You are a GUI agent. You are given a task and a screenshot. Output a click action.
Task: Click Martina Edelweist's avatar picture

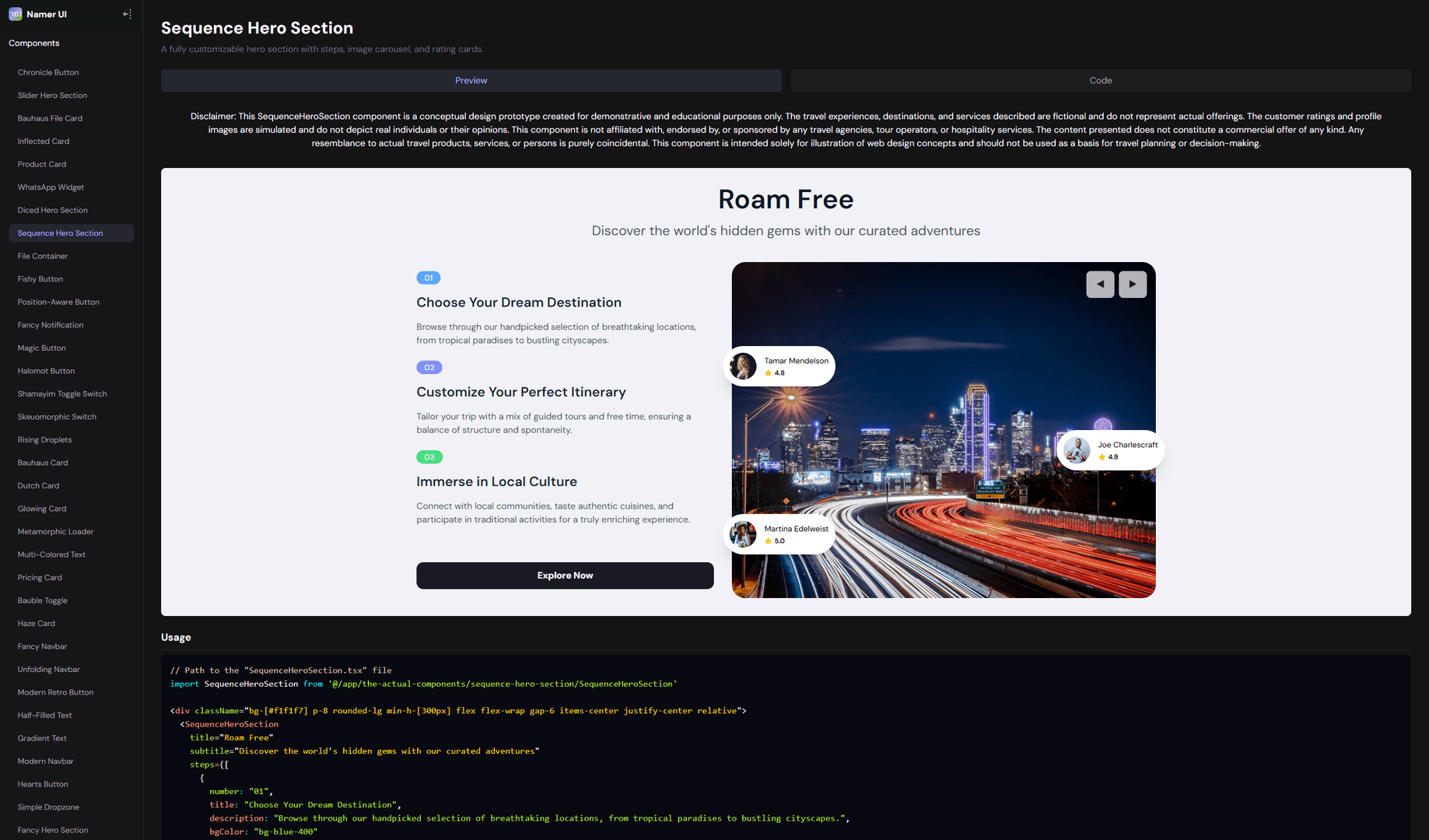point(743,534)
